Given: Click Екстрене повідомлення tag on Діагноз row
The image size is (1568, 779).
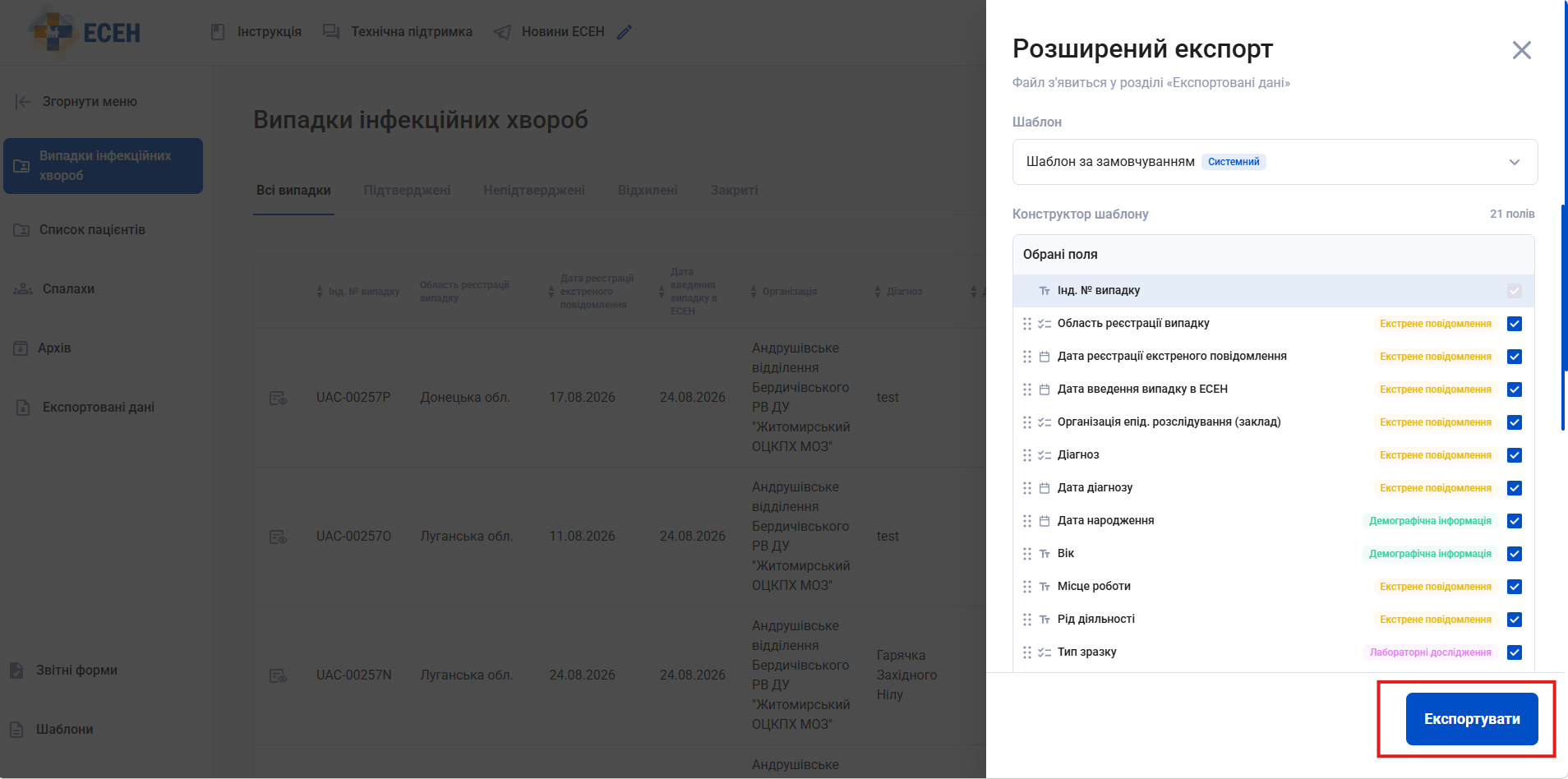Looking at the screenshot, I should [x=1435, y=455].
